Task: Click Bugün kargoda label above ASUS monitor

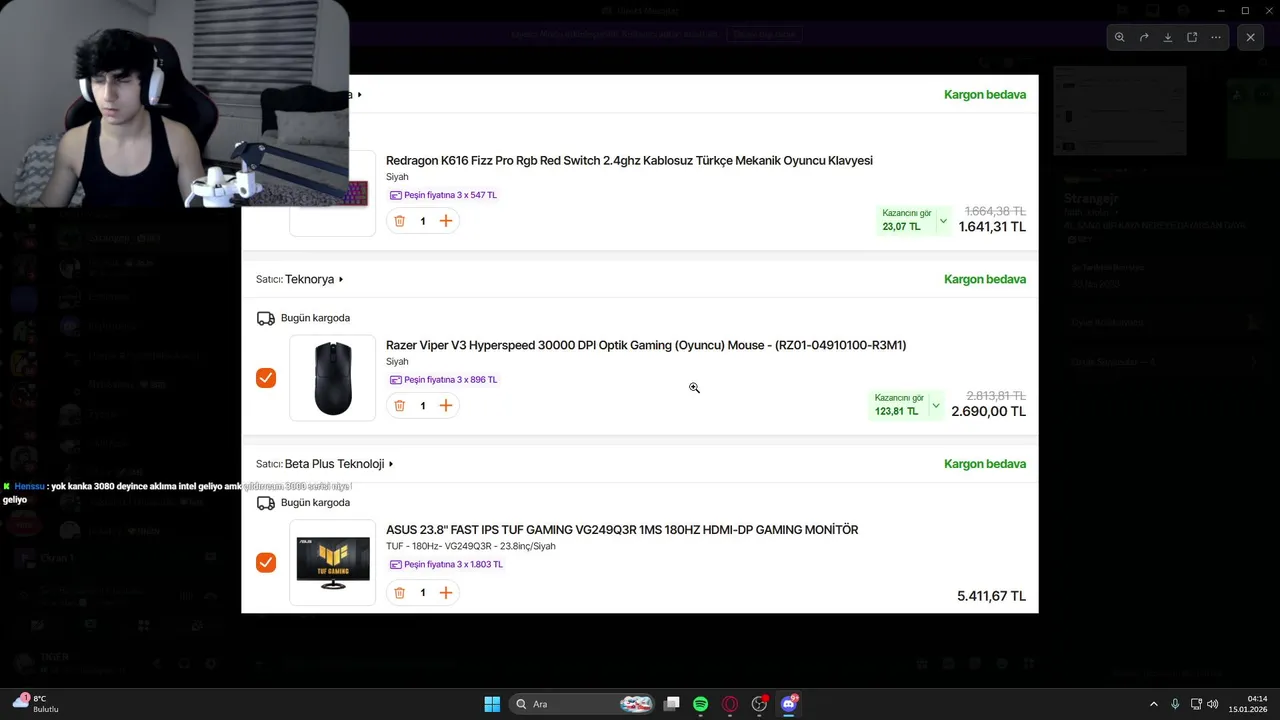Action: [x=315, y=503]
